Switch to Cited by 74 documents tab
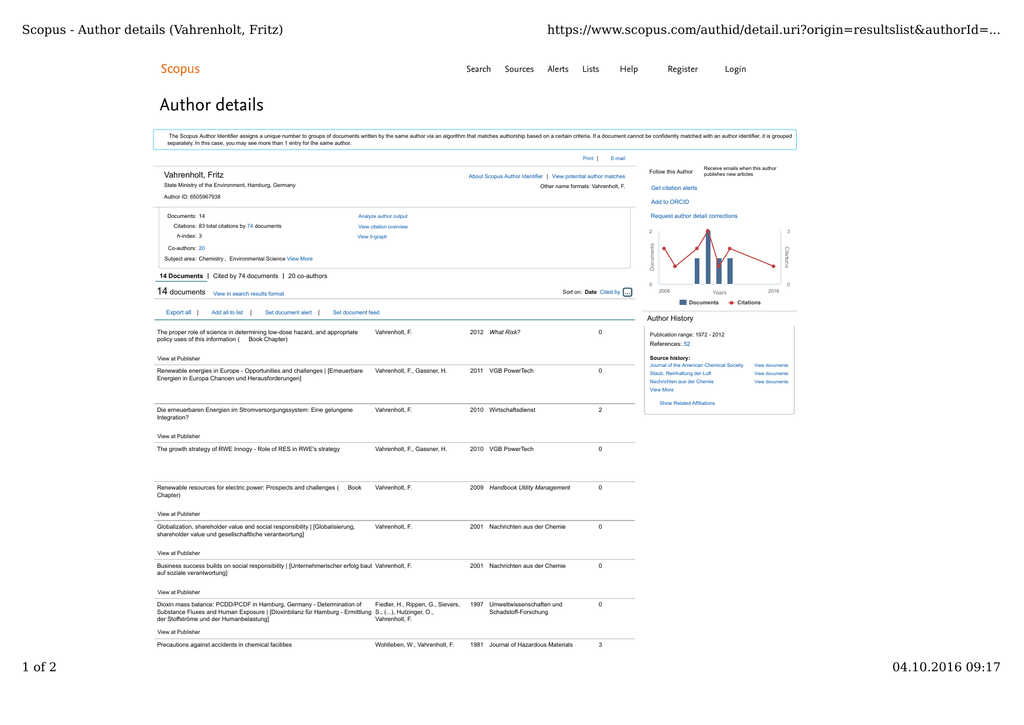This screenshot has height=725, width=1024. (244, 276)
